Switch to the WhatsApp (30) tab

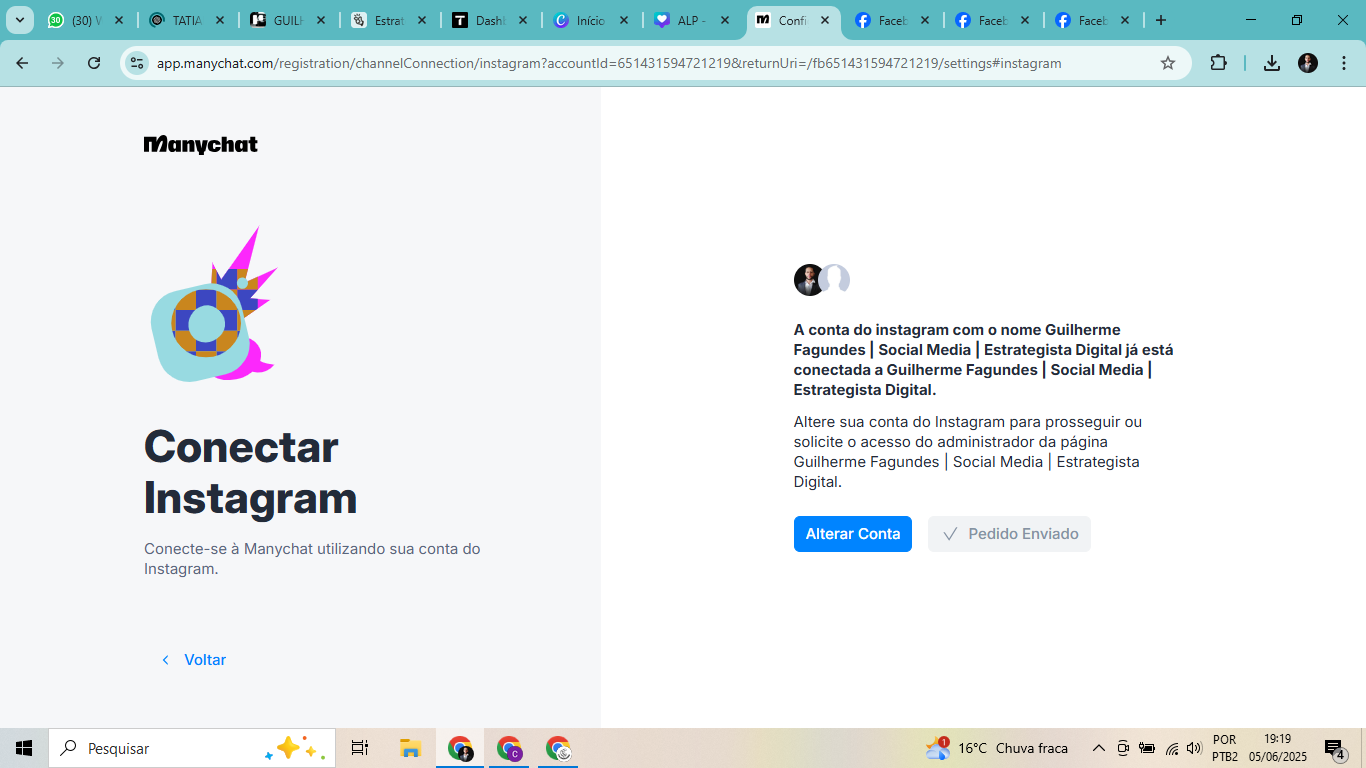pos(87,20)
